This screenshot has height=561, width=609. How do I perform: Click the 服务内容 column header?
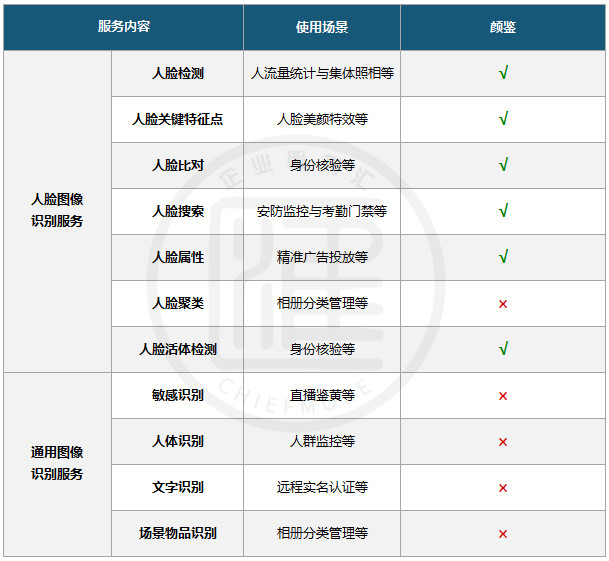click(x=124, y=27)
